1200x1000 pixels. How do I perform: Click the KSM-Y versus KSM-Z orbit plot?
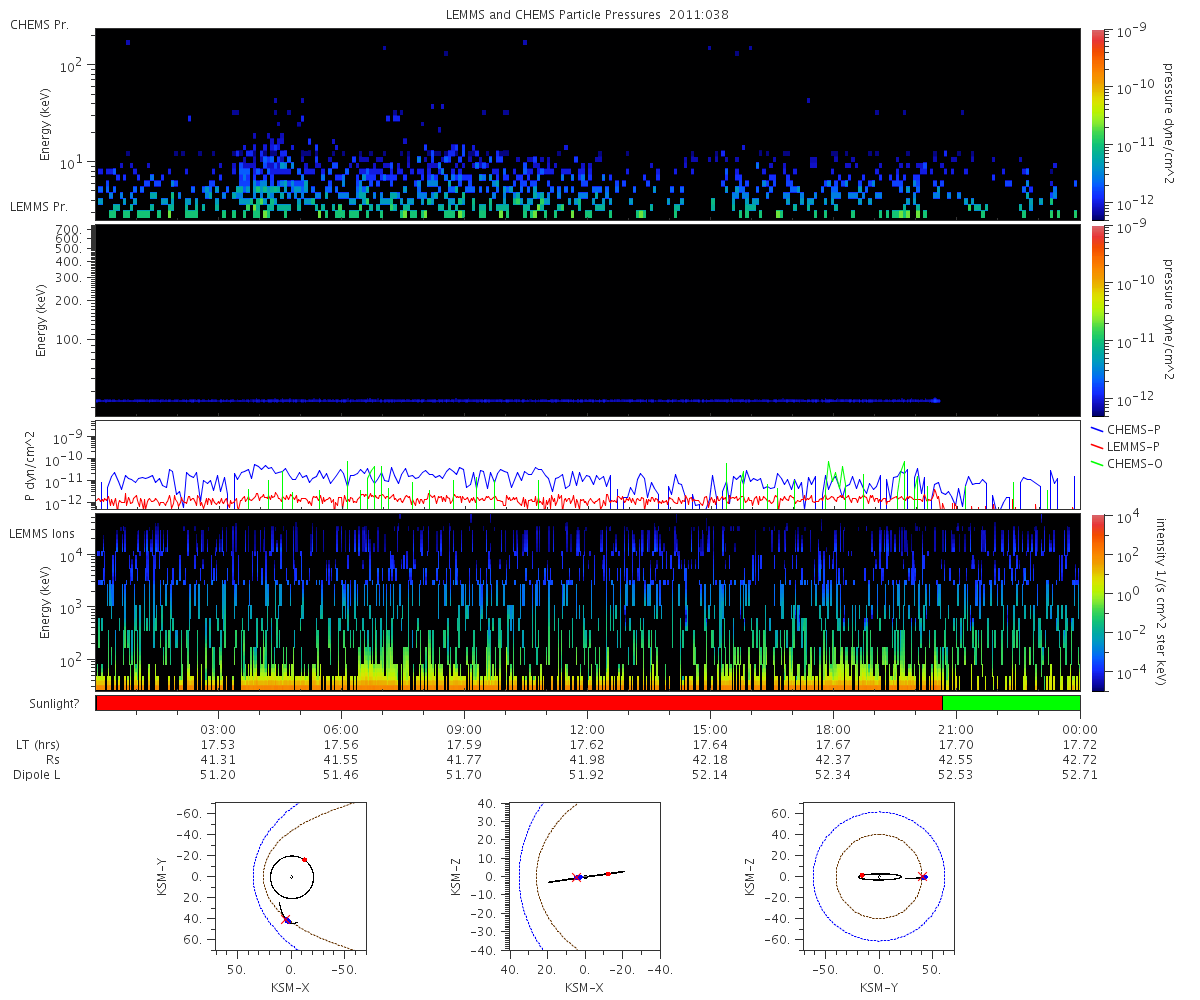(879, 875)
